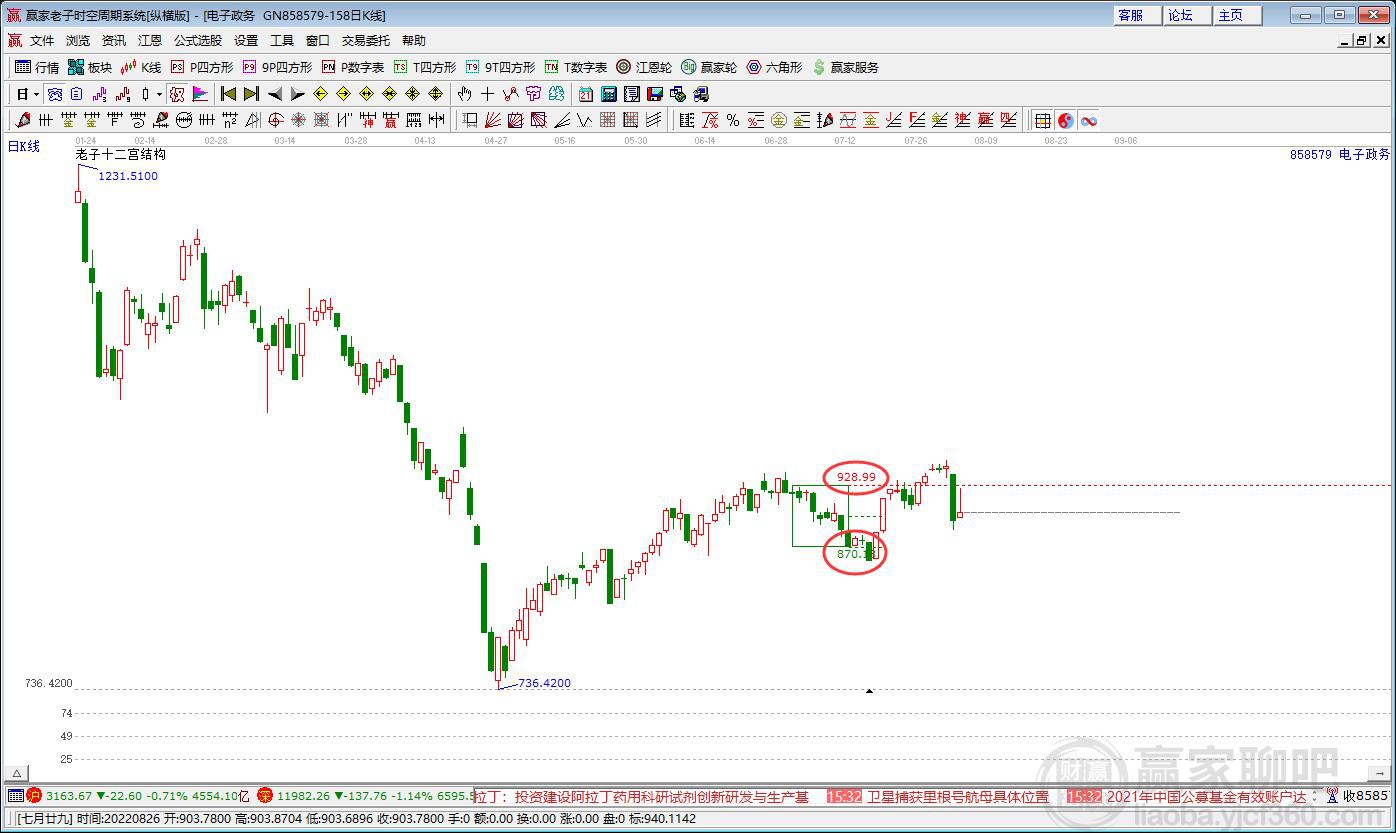Click the 858579 电子政务 stock label

[1340, 155]
